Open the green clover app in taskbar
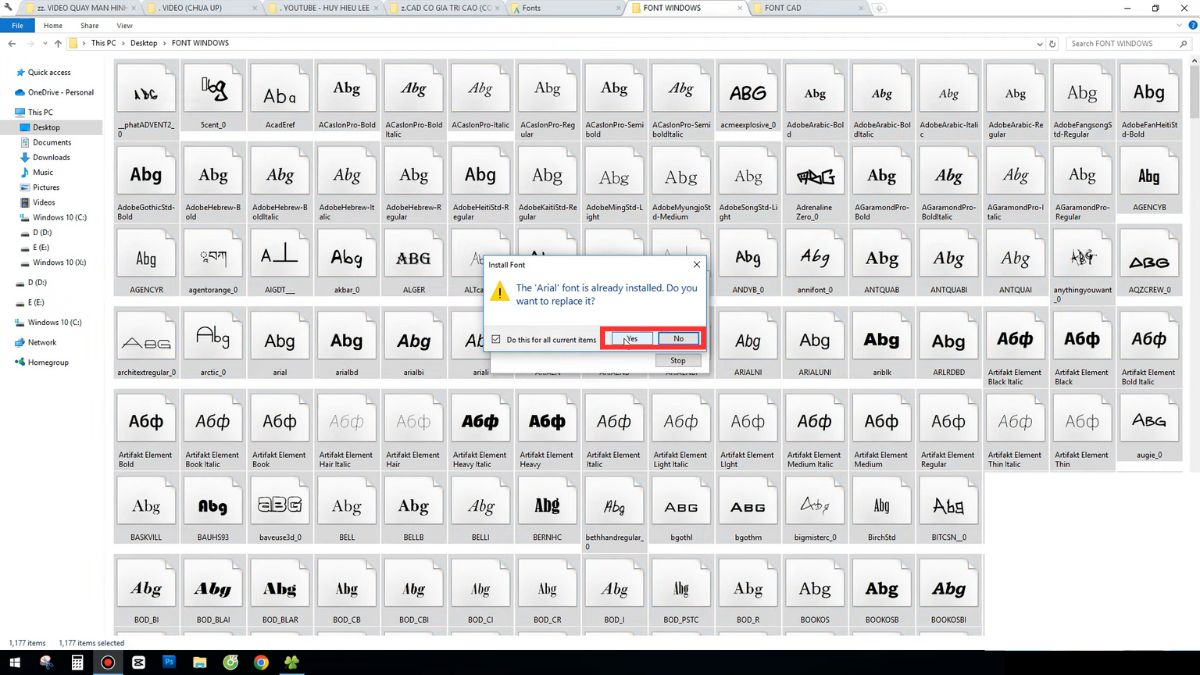Image resolution: width=1200 pixels, height=675 pixels. 292,662
